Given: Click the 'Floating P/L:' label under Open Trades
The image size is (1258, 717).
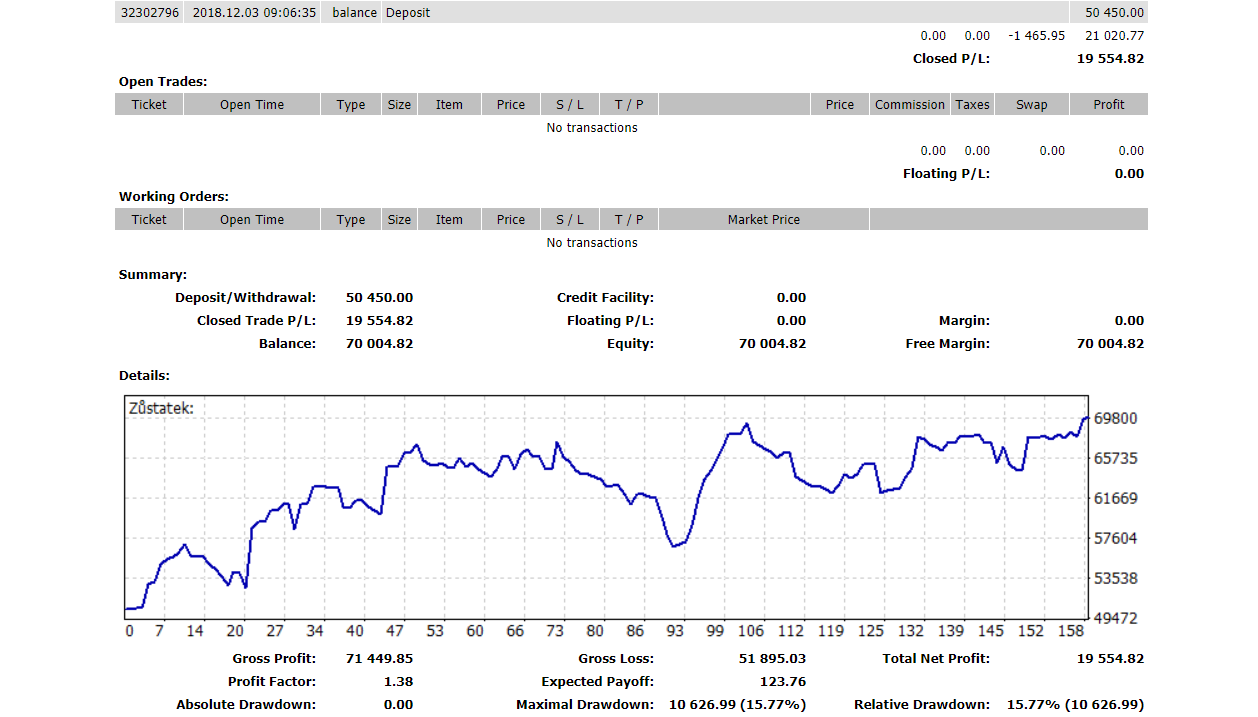Looking at the screenshot, I should (x=946, y=173).
